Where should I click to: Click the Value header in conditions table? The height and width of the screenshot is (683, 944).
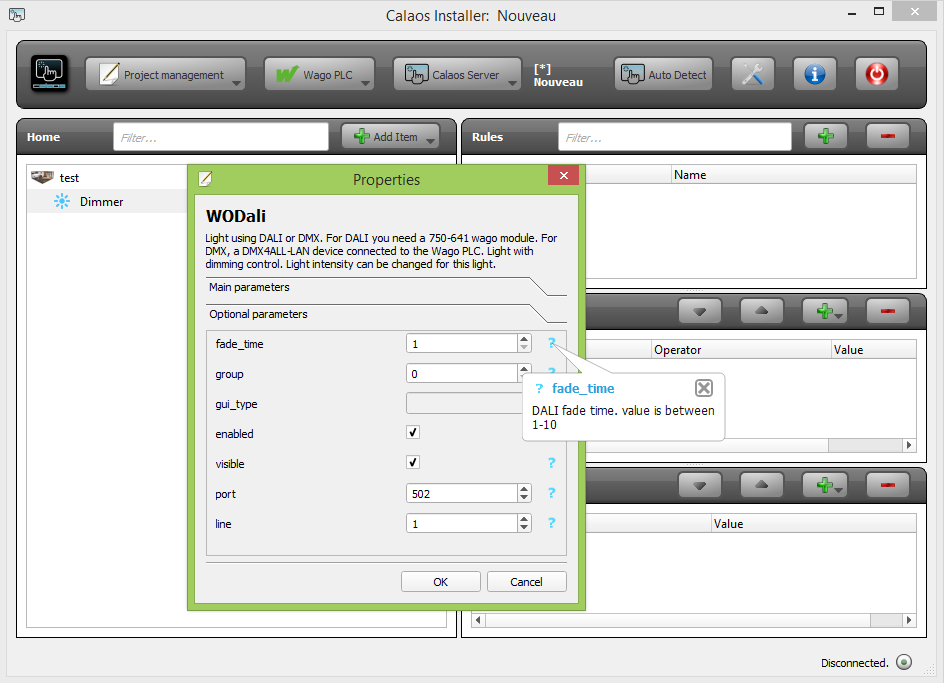(x=874, y=350)
